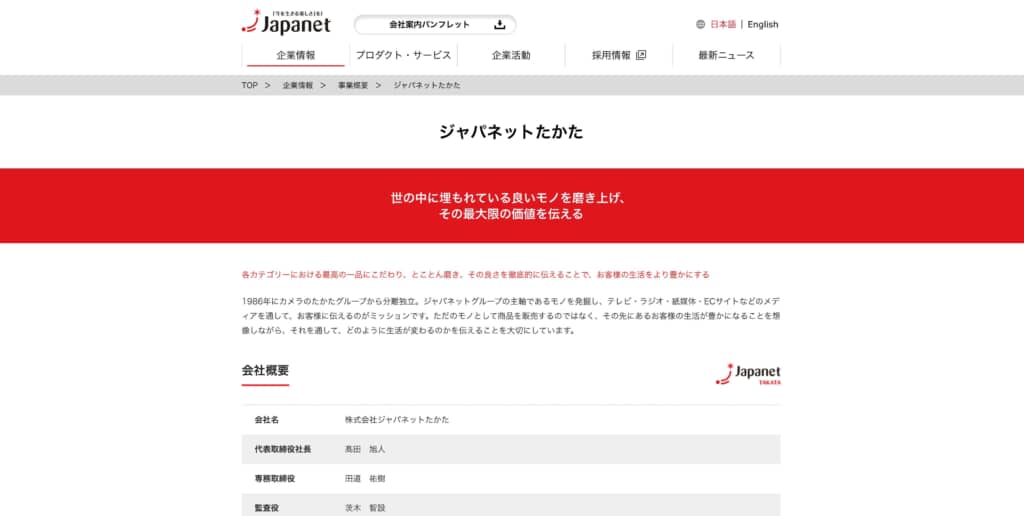The image size is (1024, 516).
Task: Open the 企業活動 menu
Action: click(x=511, y=56)
